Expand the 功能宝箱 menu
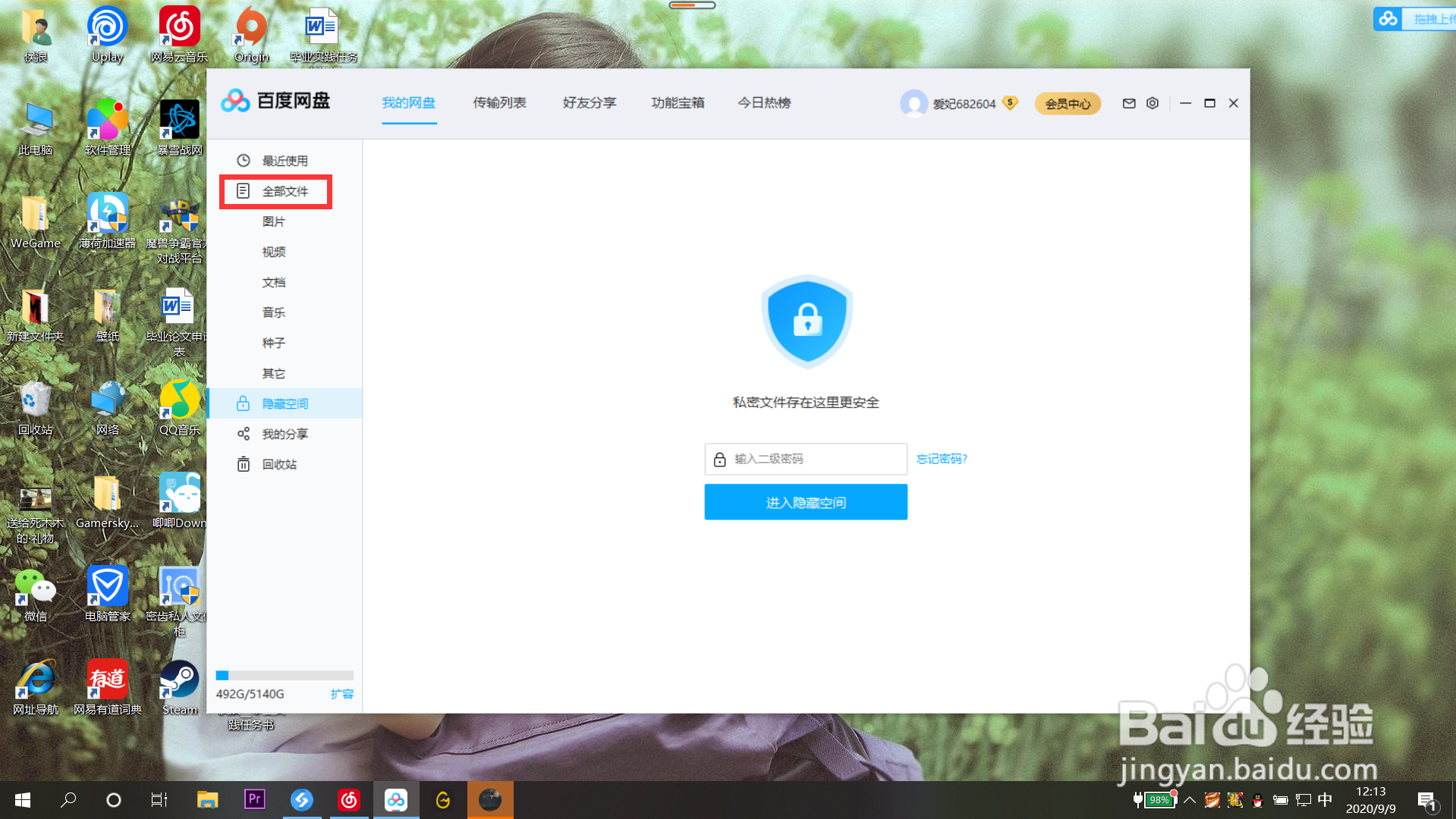Screen dimensions: 1456x819 pyautogui.click(x=678, y=103)
